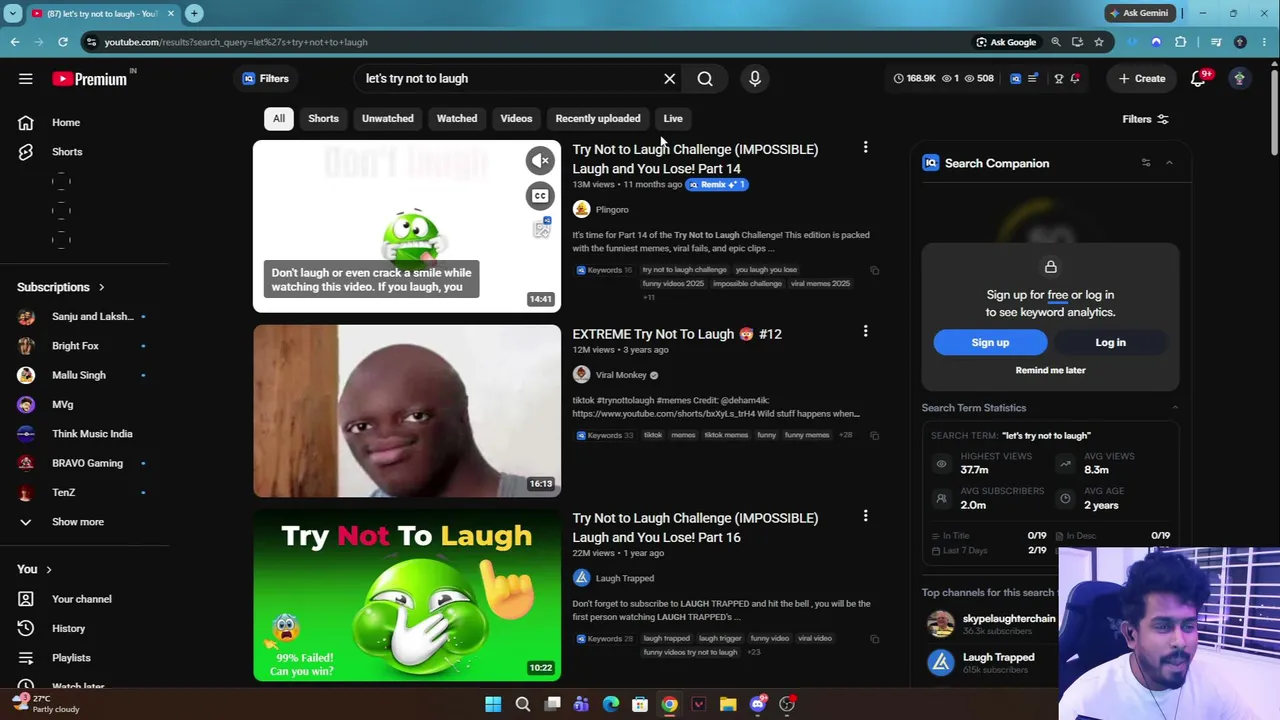The height and width of the screenshot is (720, 1280).
Task: Open more options for Part 14 video
Action: pos(865,148)
